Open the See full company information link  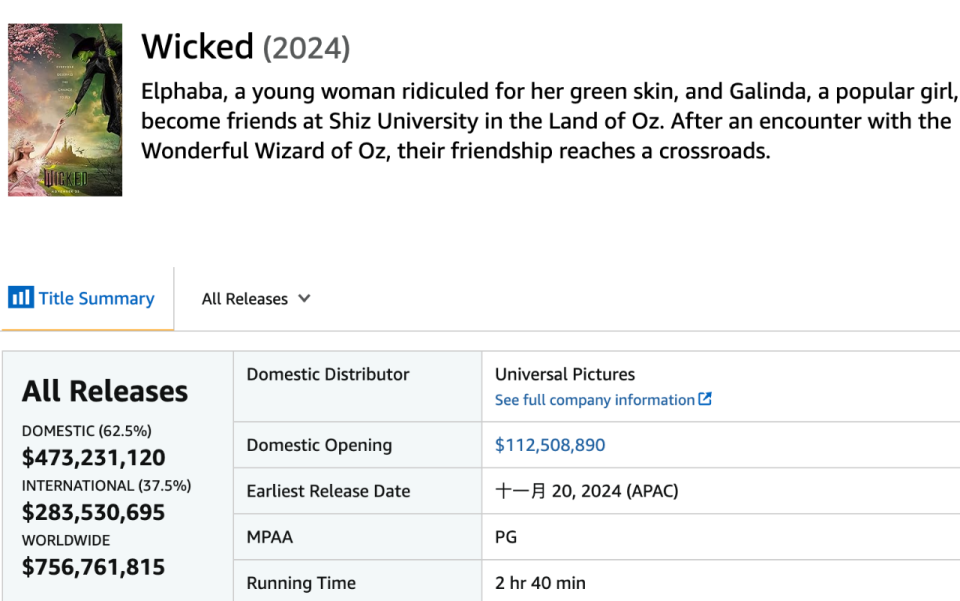594,400
